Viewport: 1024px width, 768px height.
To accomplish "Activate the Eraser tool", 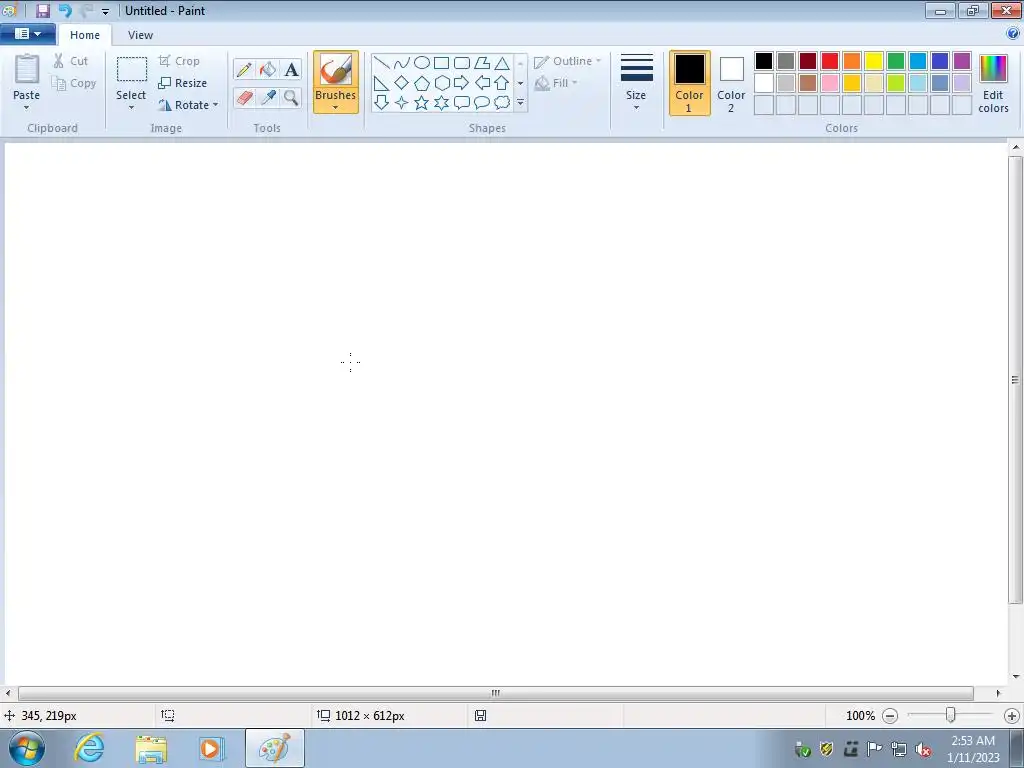I will point(244,98).
